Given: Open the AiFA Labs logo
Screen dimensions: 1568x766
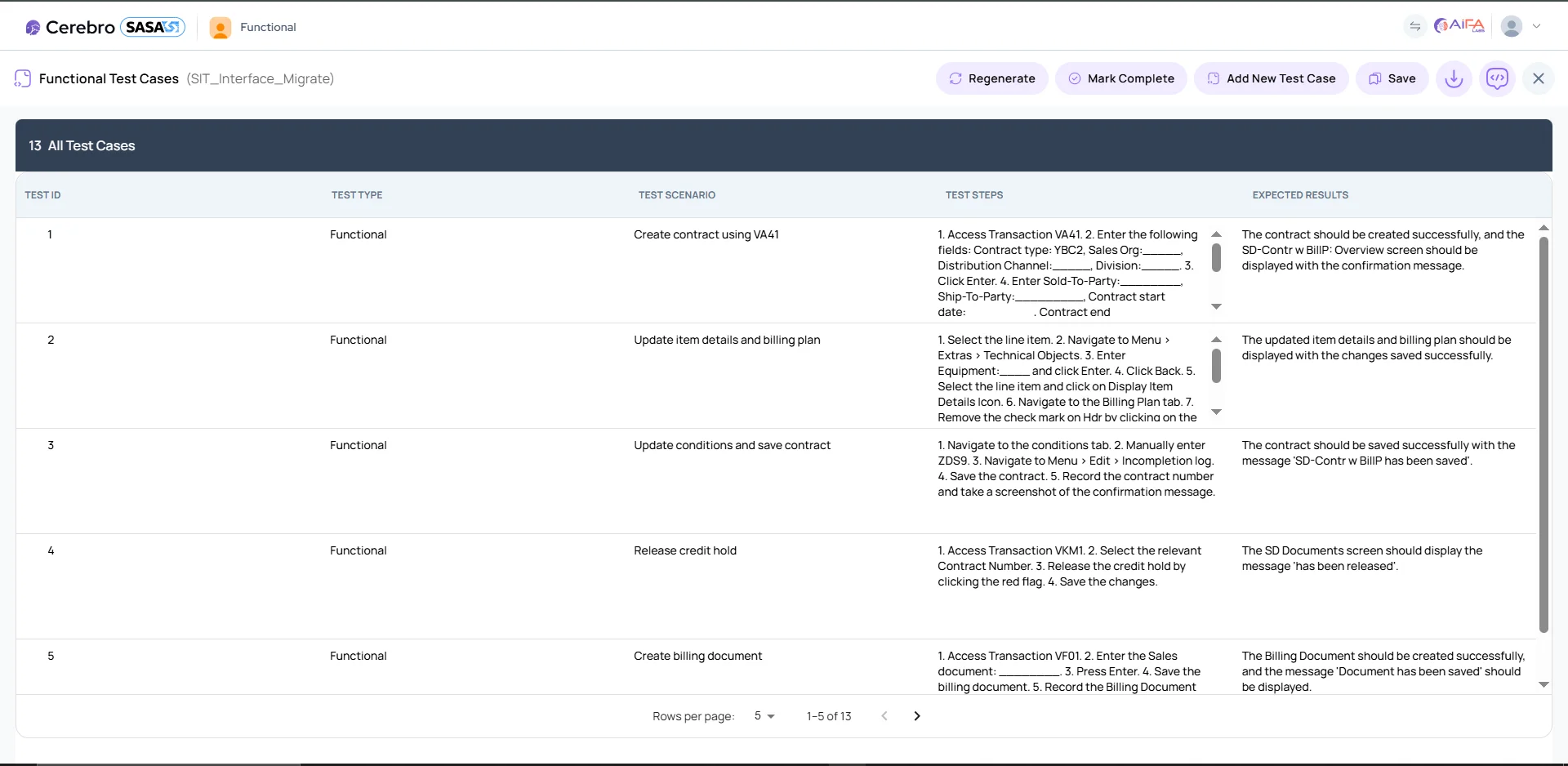Looking at the screenshot, I should [x=1459, y=24].
